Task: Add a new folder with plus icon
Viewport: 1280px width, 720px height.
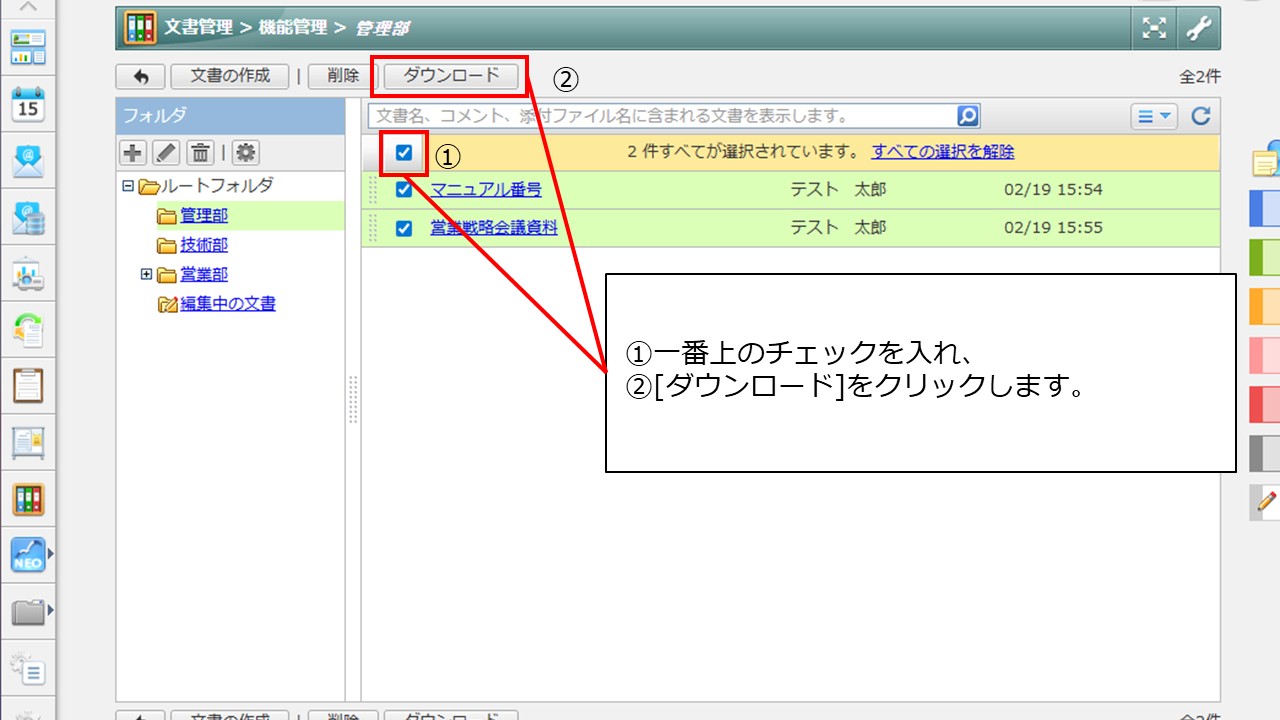Action: (133, 153)
